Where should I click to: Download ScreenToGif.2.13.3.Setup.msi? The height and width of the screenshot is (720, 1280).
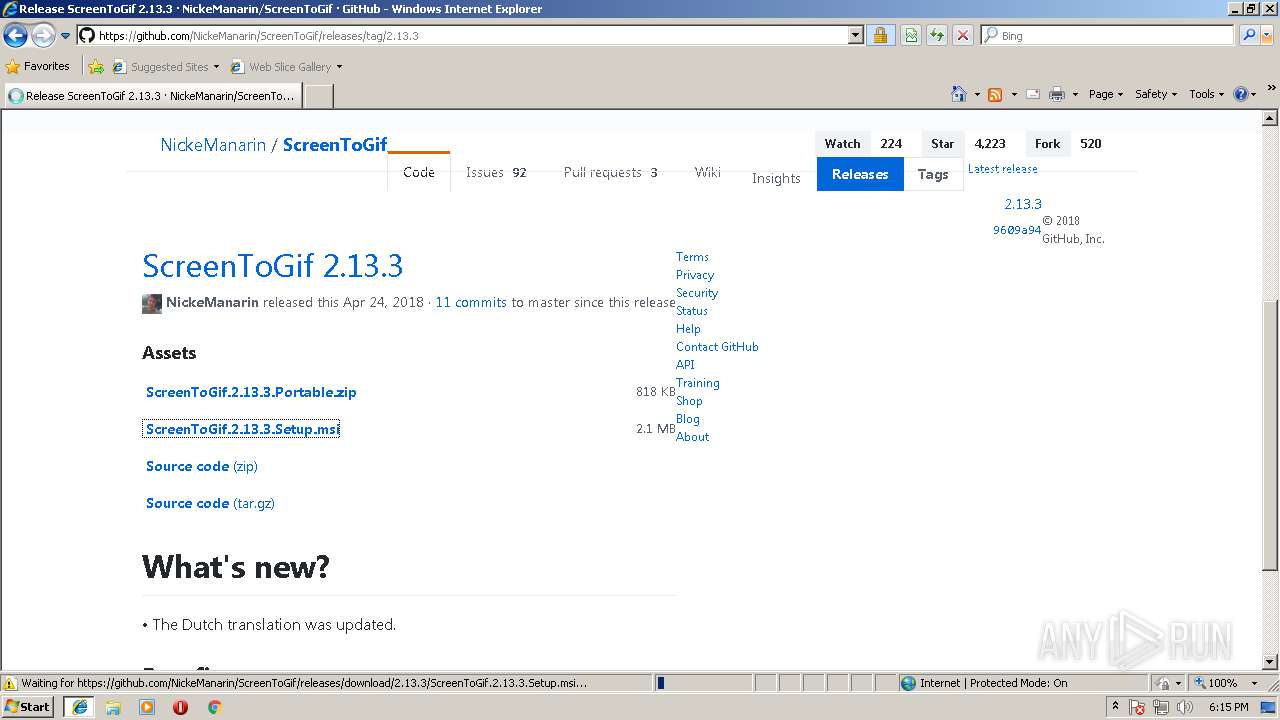[242, 429]
